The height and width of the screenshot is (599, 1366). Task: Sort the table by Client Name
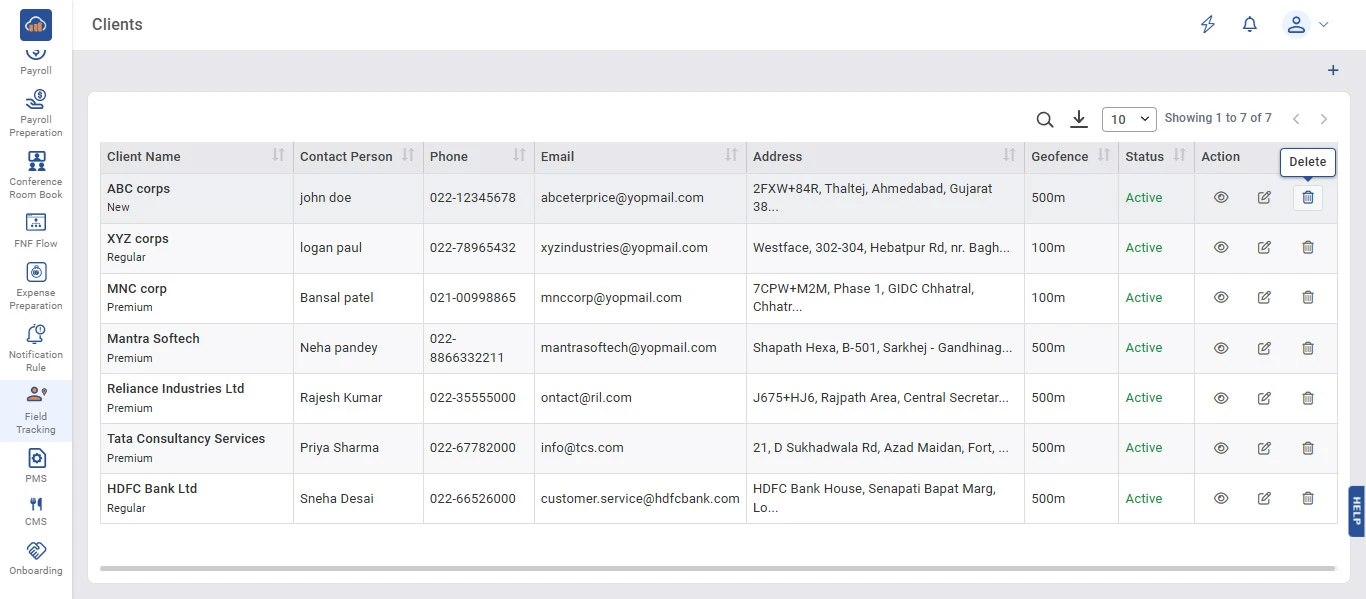[278, 156]
